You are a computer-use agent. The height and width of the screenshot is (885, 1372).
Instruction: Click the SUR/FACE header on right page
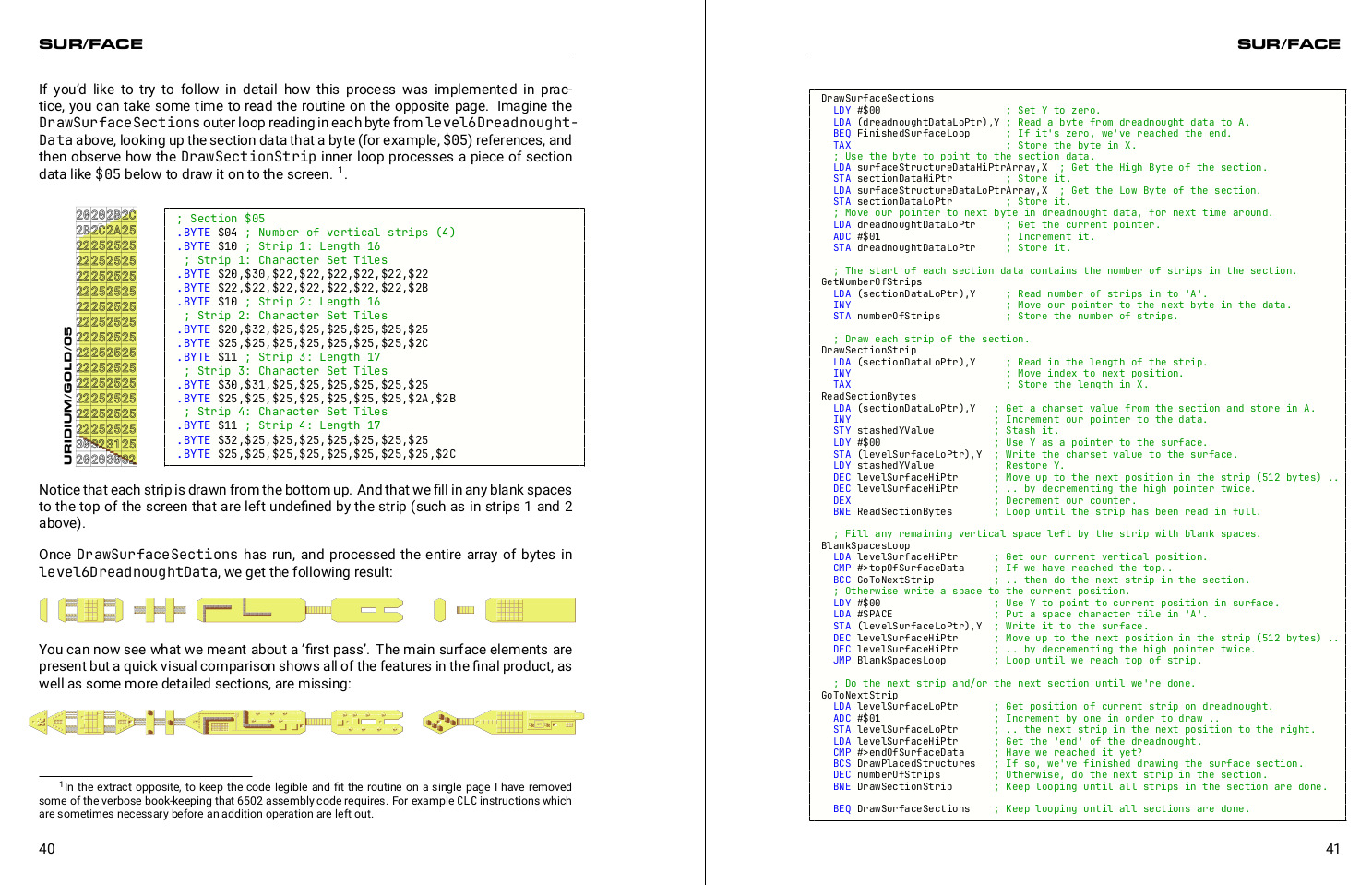pos(1288,43)
